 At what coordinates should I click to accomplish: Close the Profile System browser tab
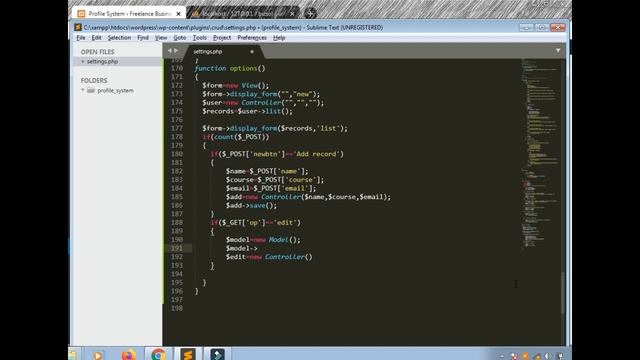coord(178,14)
